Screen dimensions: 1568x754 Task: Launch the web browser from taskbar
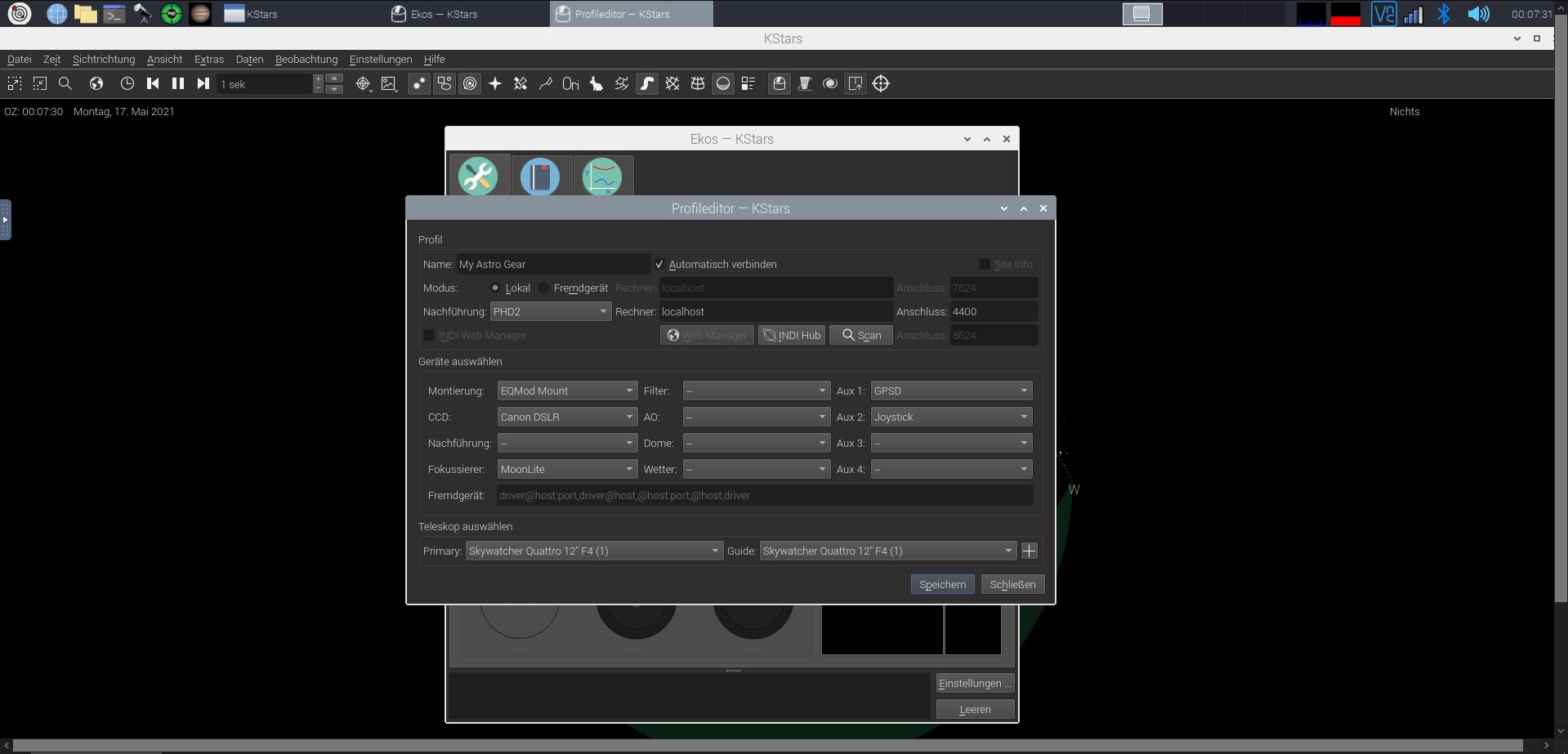click(x=56, y=13)
